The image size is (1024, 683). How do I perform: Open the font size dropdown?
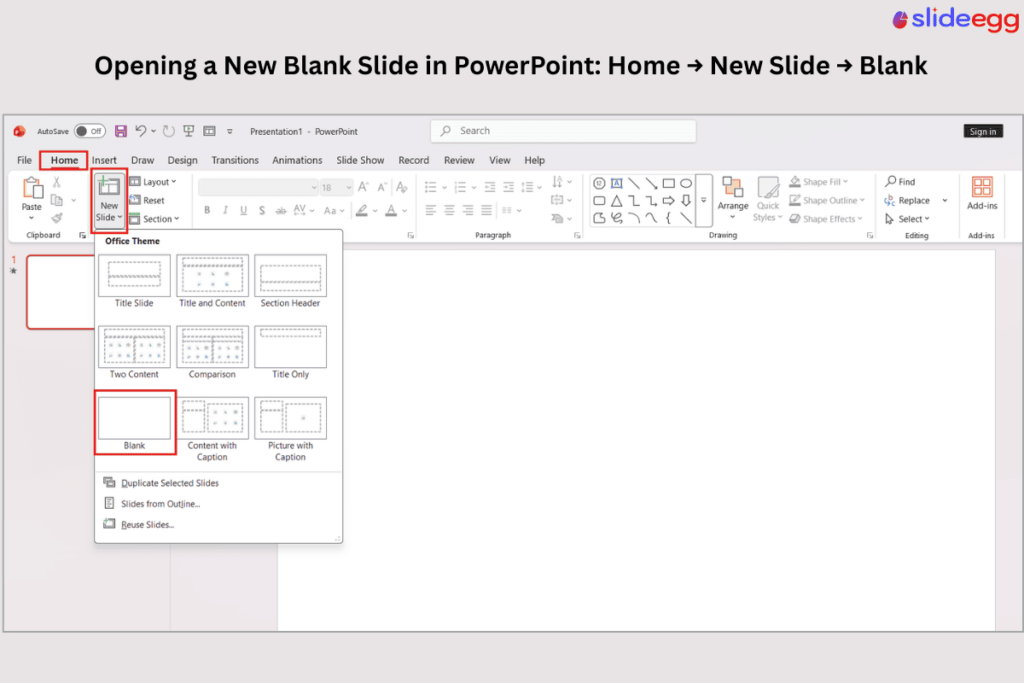click(x=349, y=187)
